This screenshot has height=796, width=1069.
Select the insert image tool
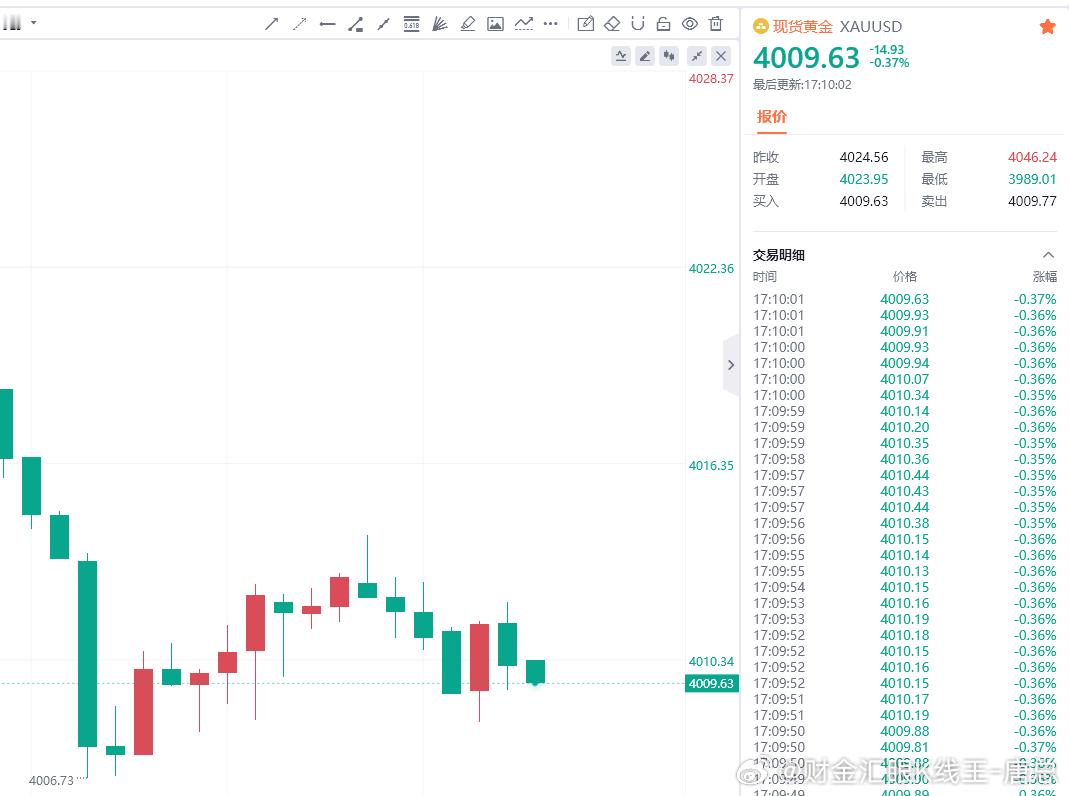[496, 25]
